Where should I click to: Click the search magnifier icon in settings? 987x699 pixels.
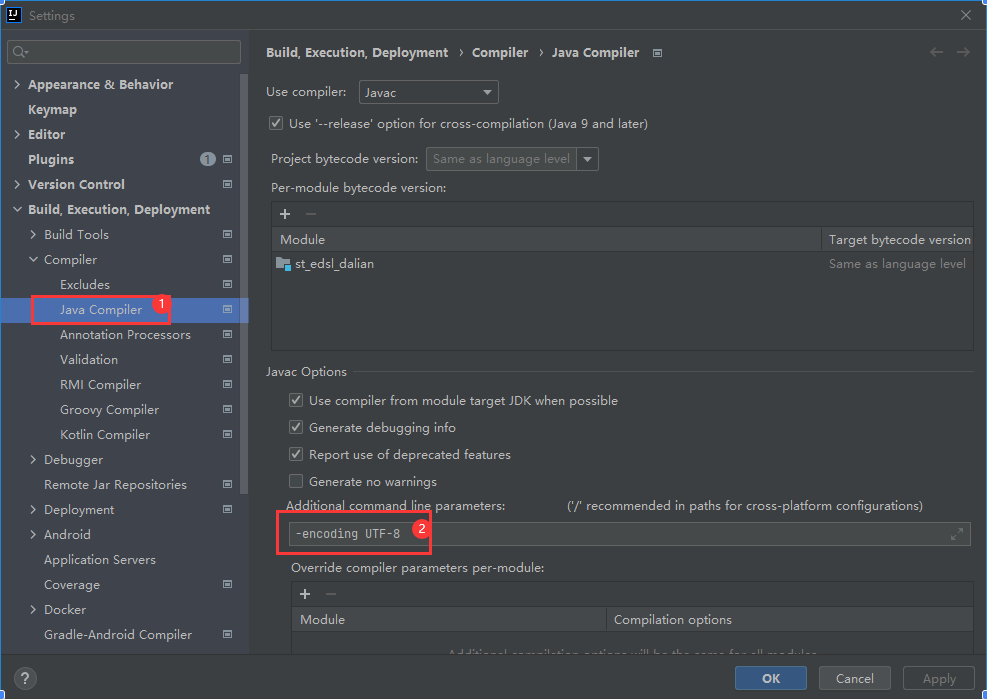pyautogui.click(x=20, y=52)
